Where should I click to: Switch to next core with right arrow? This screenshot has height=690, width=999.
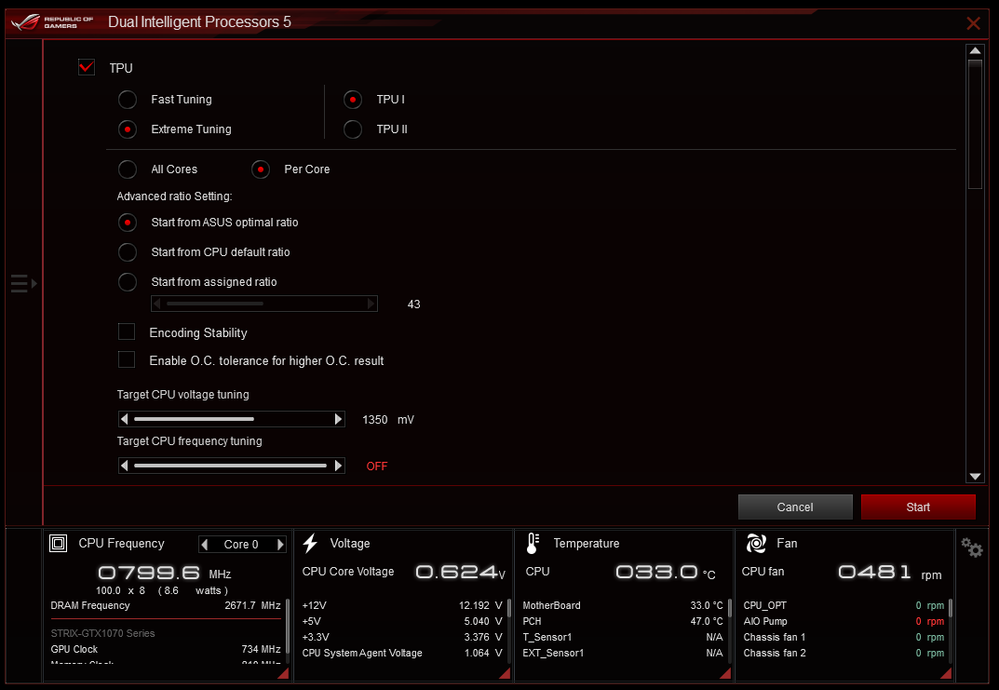(x=280, y=545)
